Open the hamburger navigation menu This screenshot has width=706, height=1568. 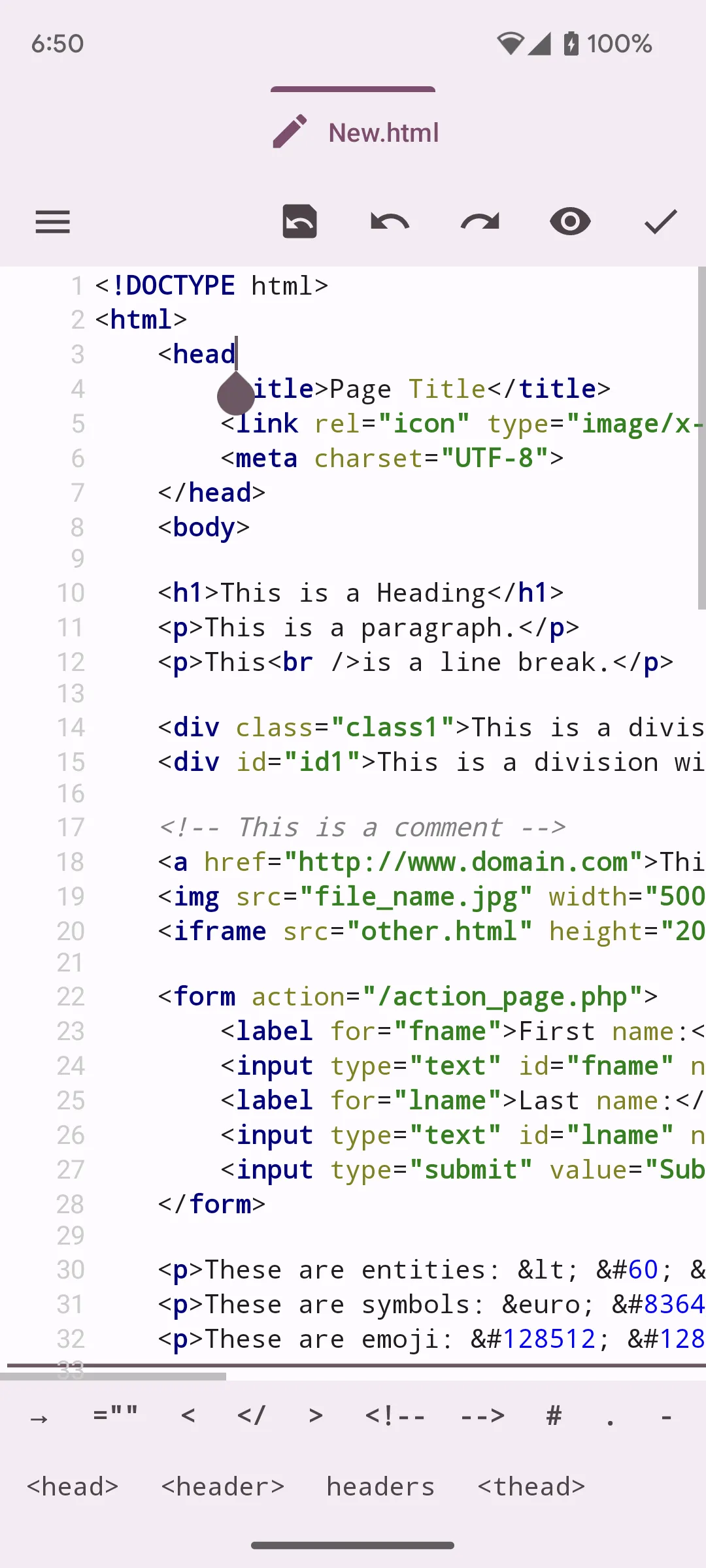[52, 222]
